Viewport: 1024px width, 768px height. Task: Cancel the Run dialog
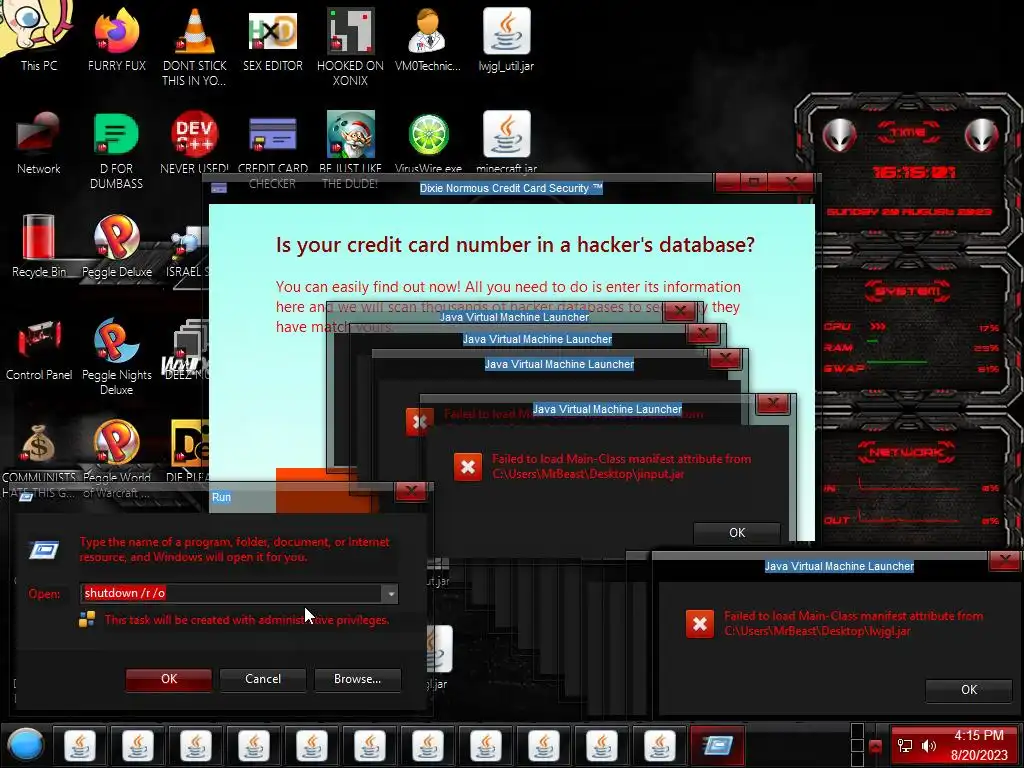(x=263, y=679)
